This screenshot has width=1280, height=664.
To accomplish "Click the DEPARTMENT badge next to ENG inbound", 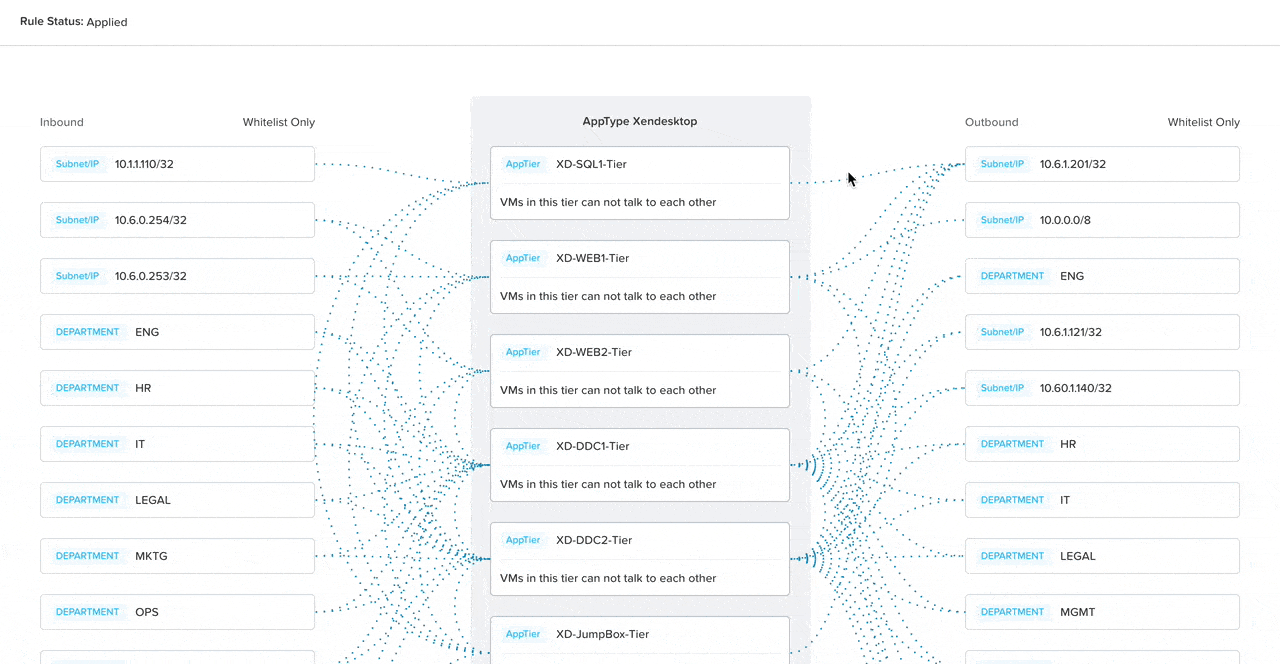I will coord(87,332).
